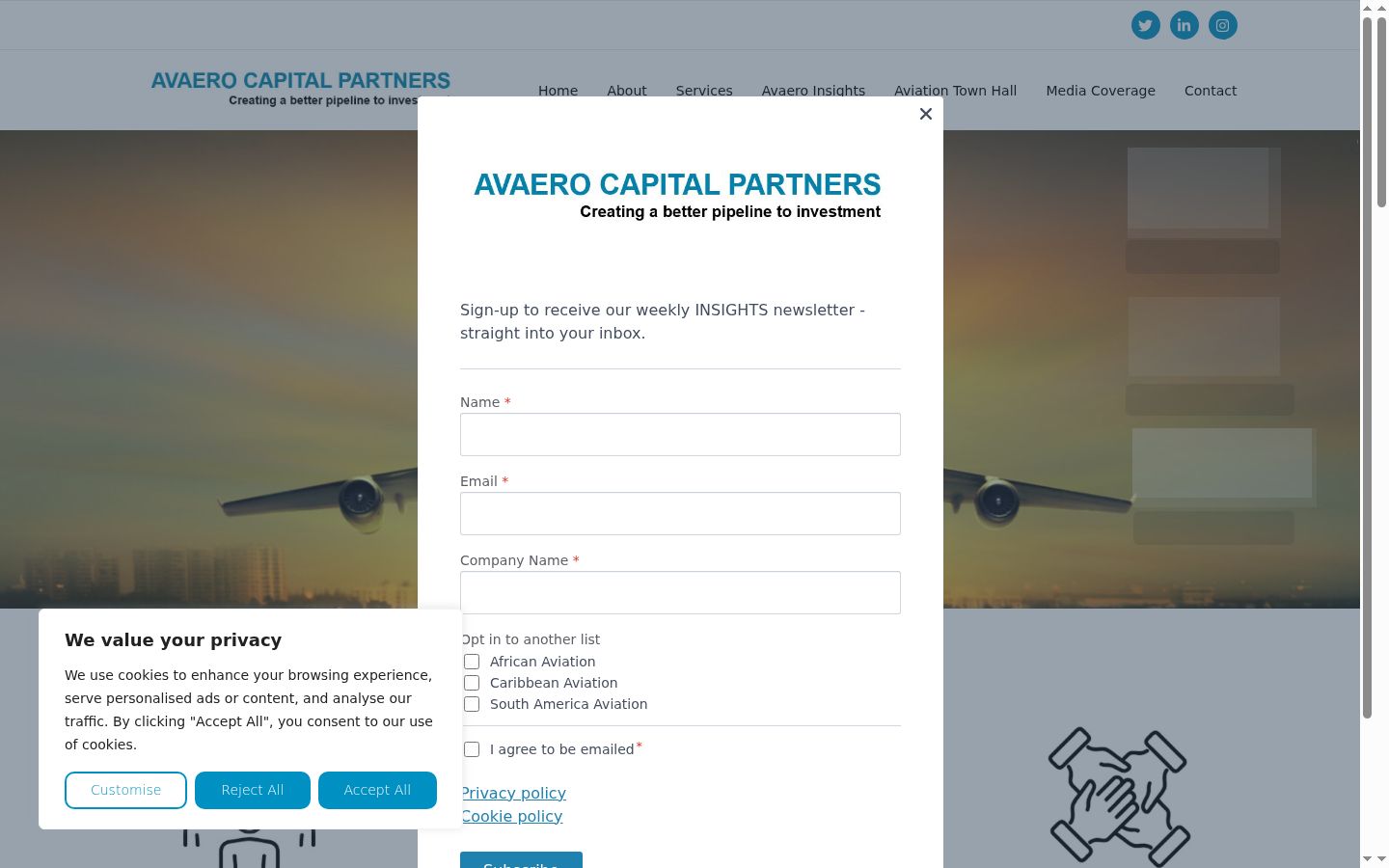Open the Services menu item
This screenshot has width=1389, height=868.
(704, 91)
